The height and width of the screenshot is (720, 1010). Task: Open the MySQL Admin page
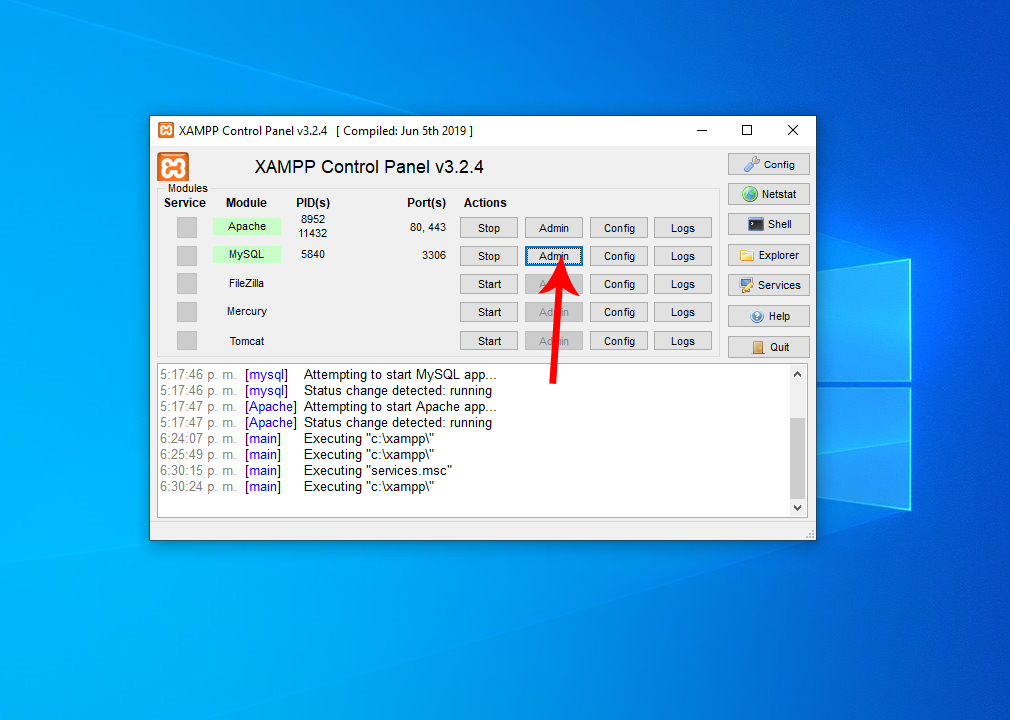[554, 256]
